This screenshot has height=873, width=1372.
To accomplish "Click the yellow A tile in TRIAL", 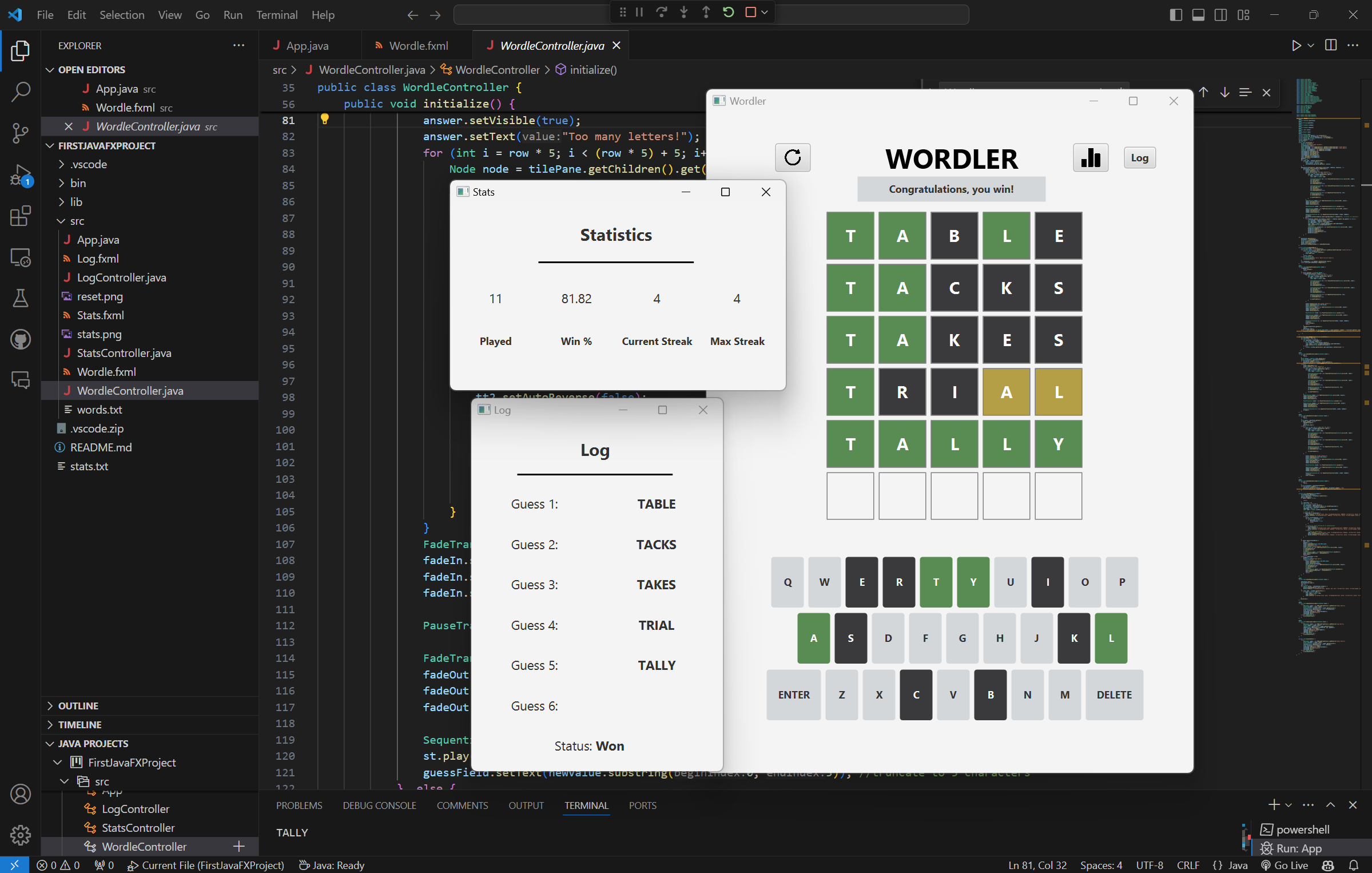I will pos(1007,392).
